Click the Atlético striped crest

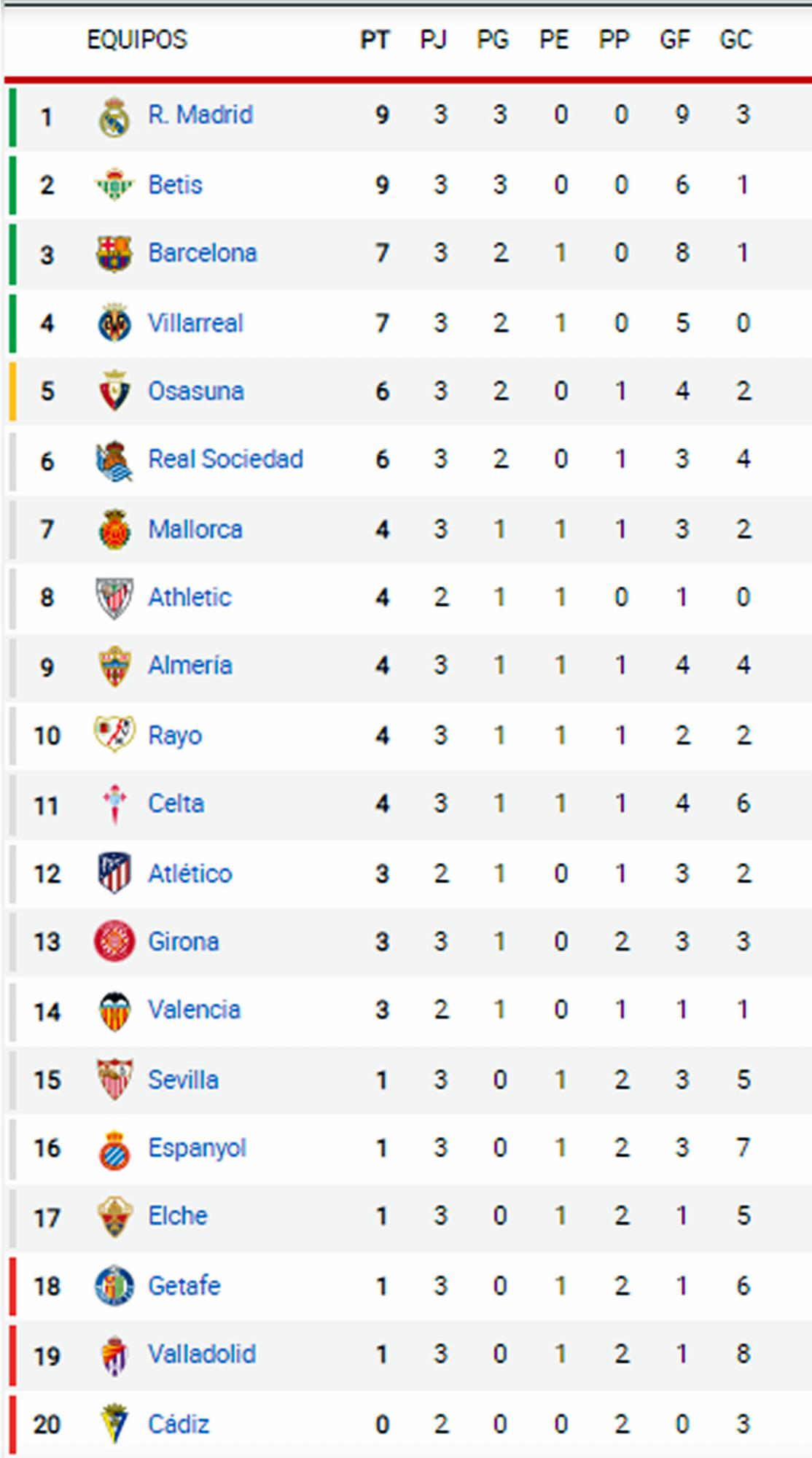click(114, 873)
